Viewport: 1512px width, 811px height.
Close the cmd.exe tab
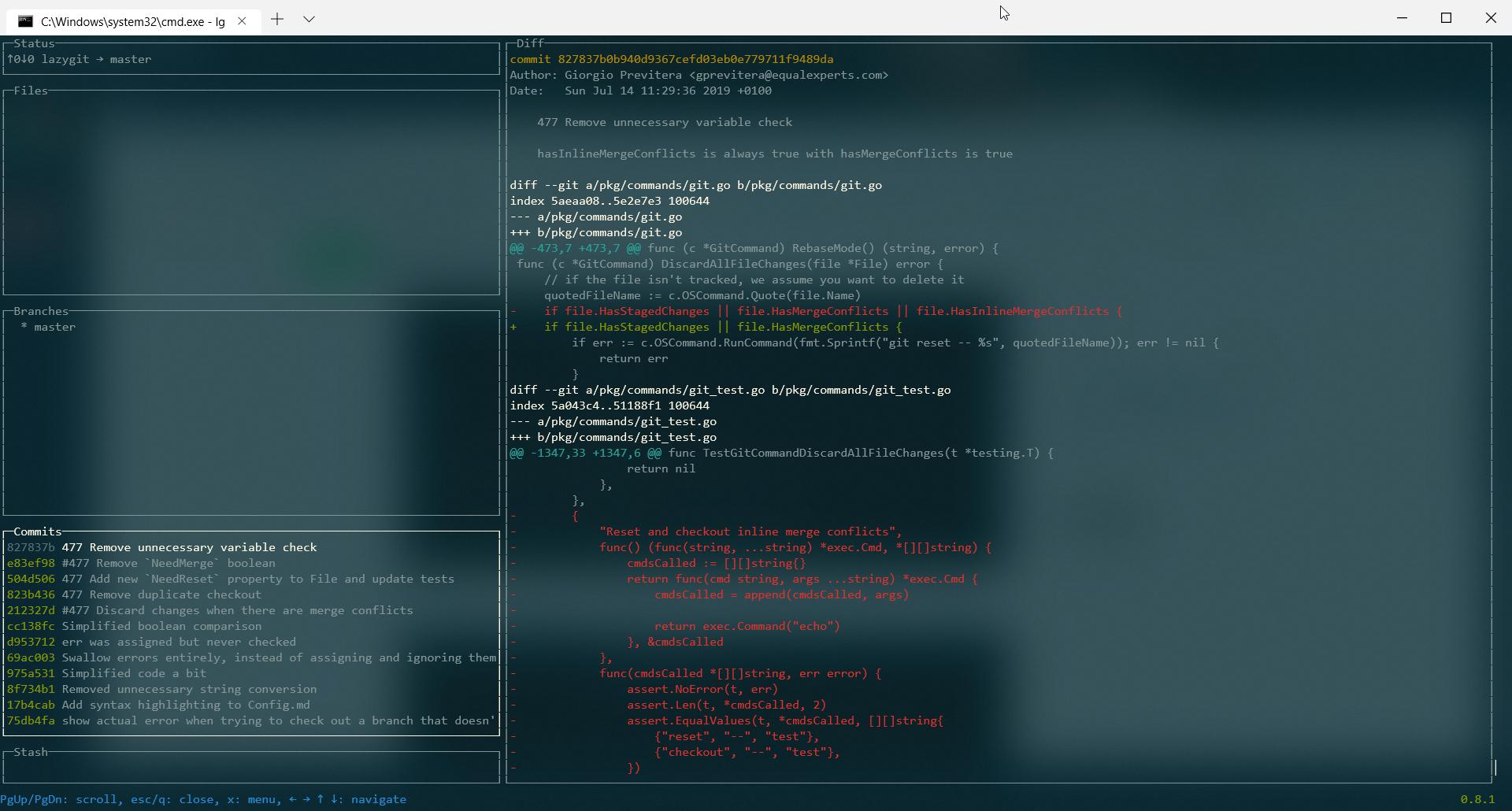pos(242,21)
